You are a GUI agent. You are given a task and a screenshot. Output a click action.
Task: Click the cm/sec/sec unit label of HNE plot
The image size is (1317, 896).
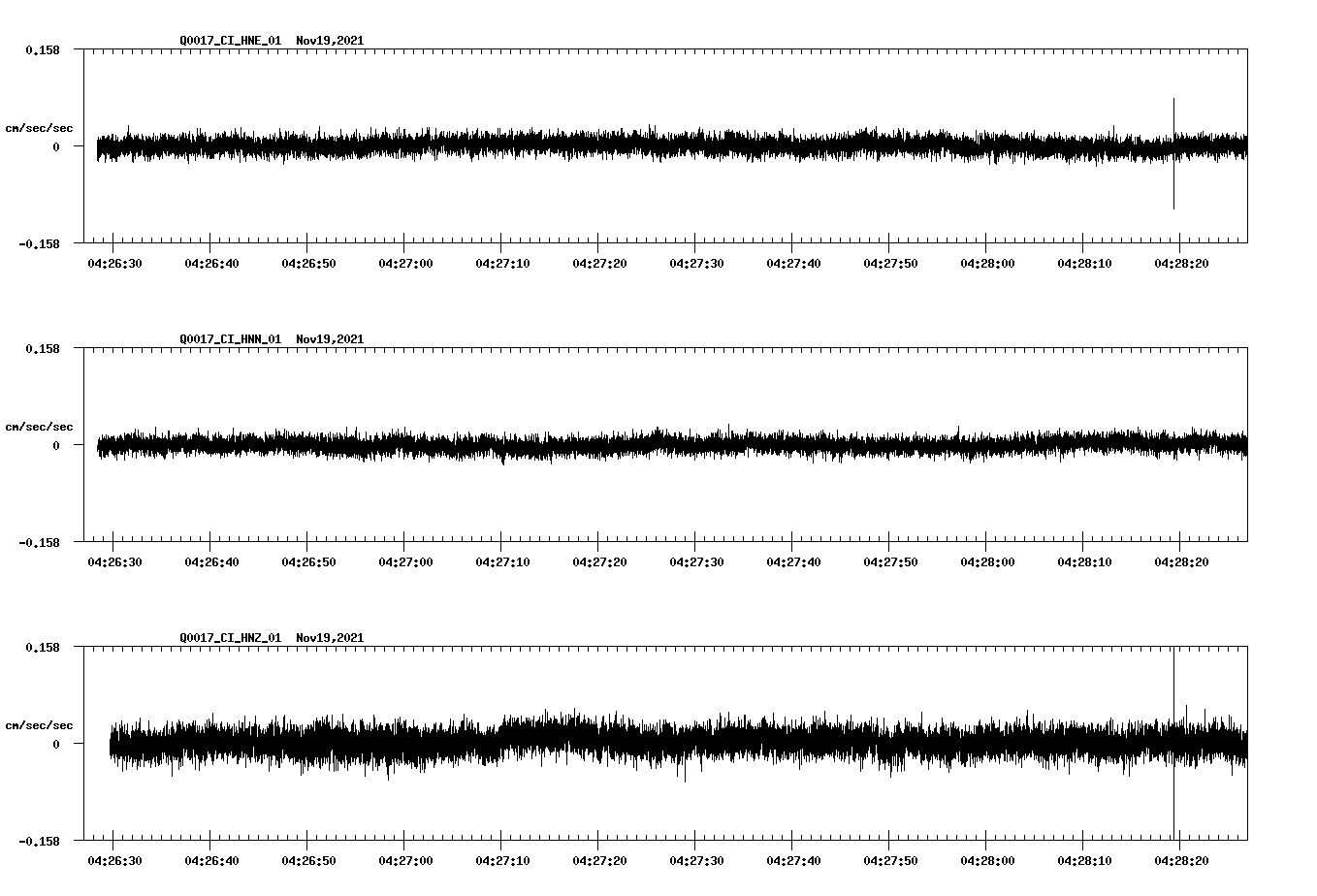(39, 128)
